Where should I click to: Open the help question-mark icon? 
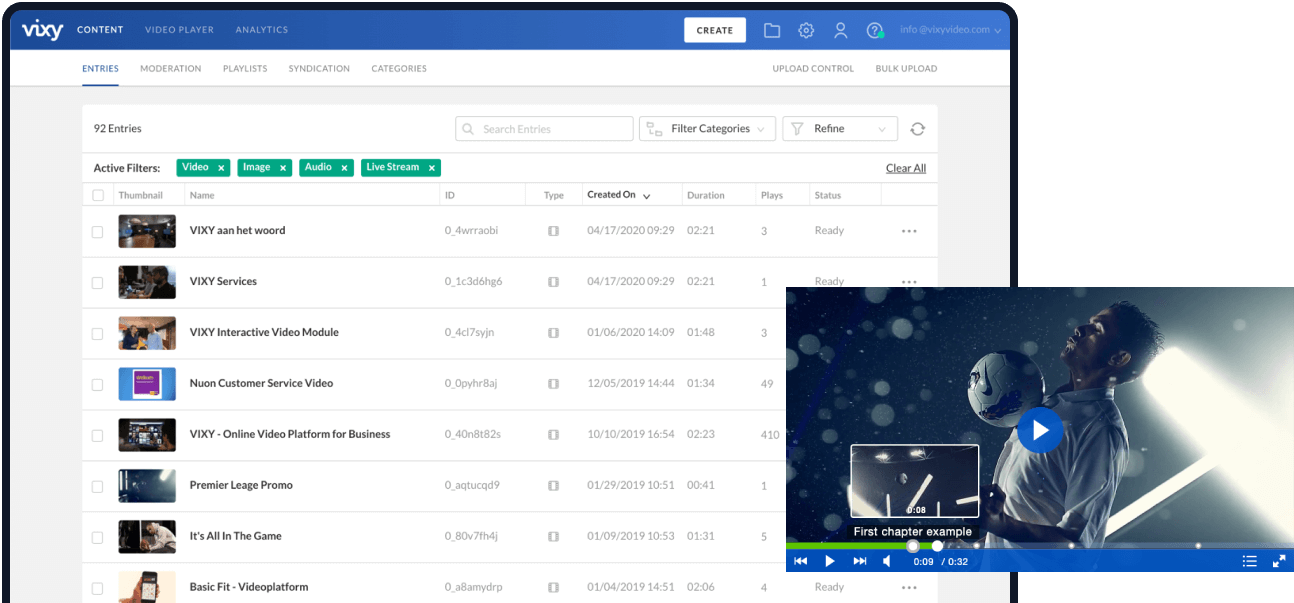(x=875, y=30)
